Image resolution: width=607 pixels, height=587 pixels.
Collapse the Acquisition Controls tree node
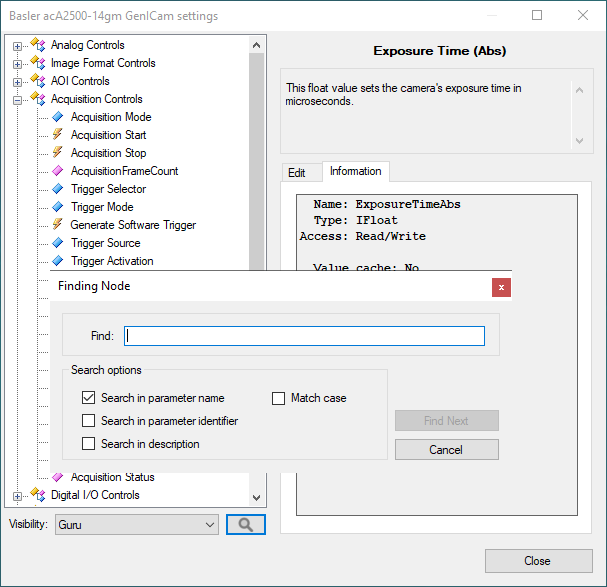[x=17, y=99]
